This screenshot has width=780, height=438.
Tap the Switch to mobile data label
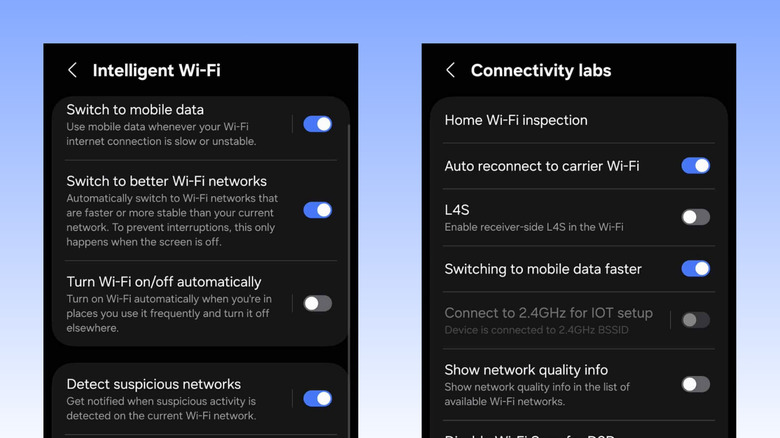tap(135, 109)
